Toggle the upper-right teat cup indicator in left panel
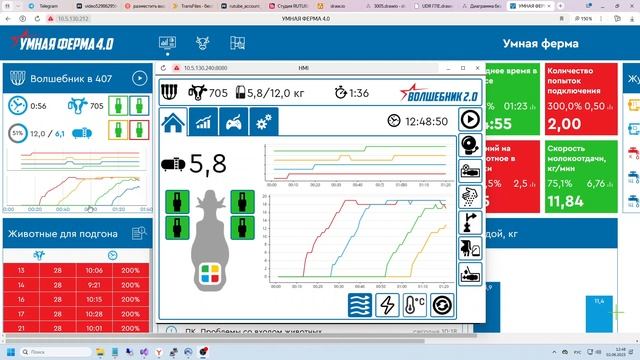Image resolution: width=640 pixels, height=360 pixels. click(x=139, y=106)
